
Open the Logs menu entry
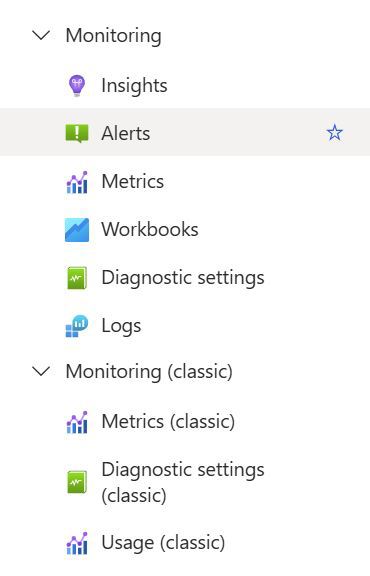[x=185, y=326]
